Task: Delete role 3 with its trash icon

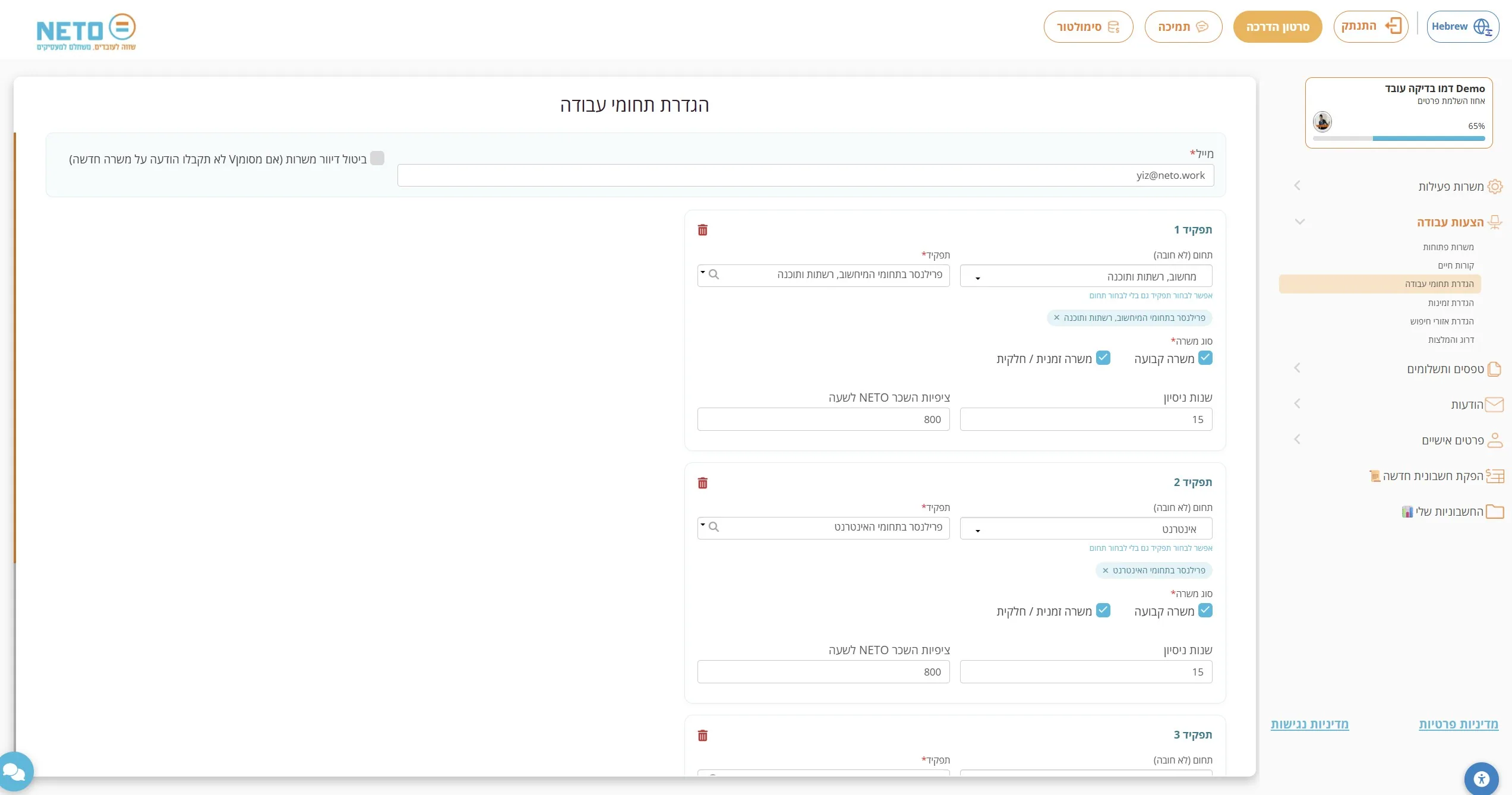Action: point(702,736)
